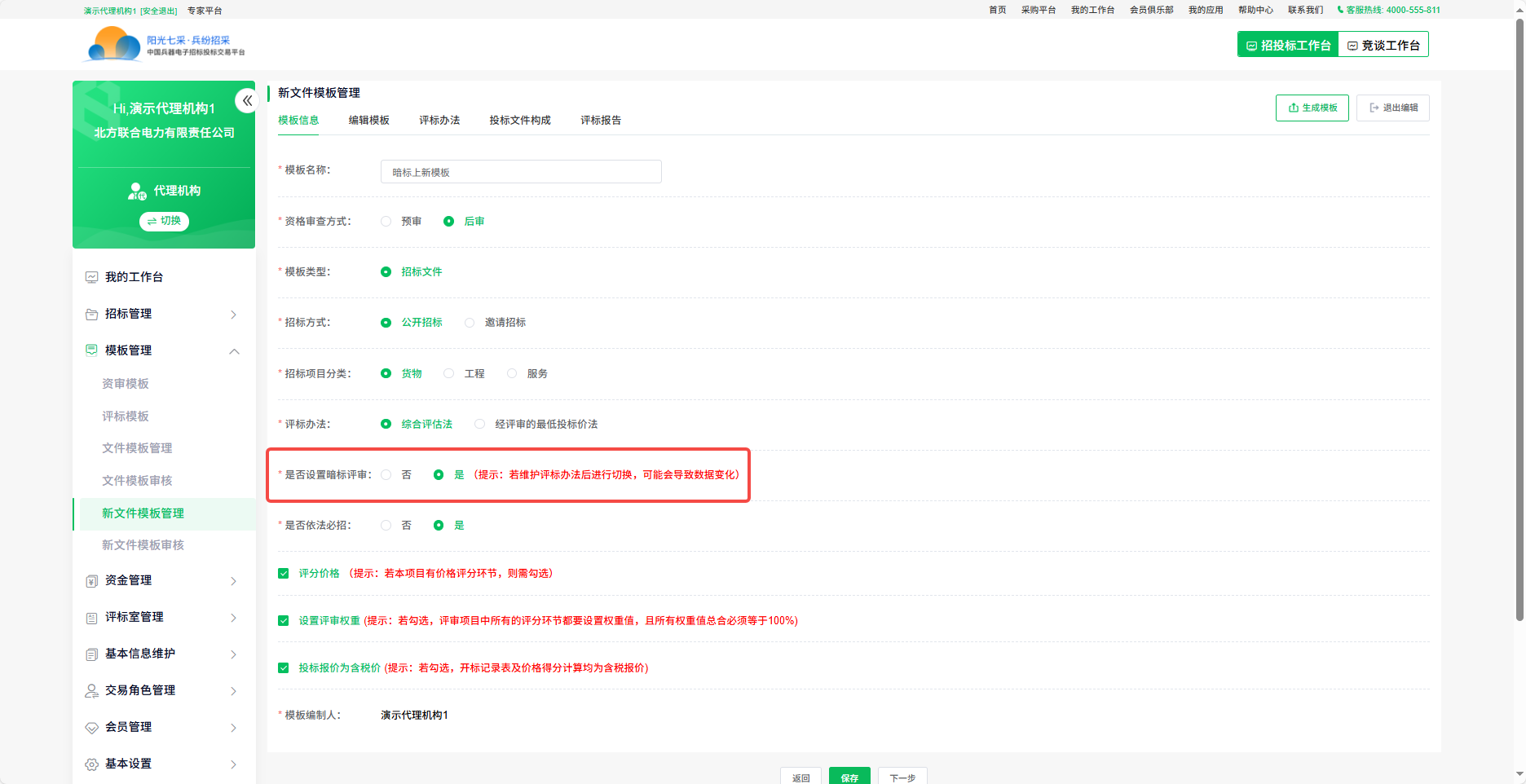This screenshot has width=1526, height=784.
Task: Switch to the 评标办法 tab
Action: click(x=439, y=120)
